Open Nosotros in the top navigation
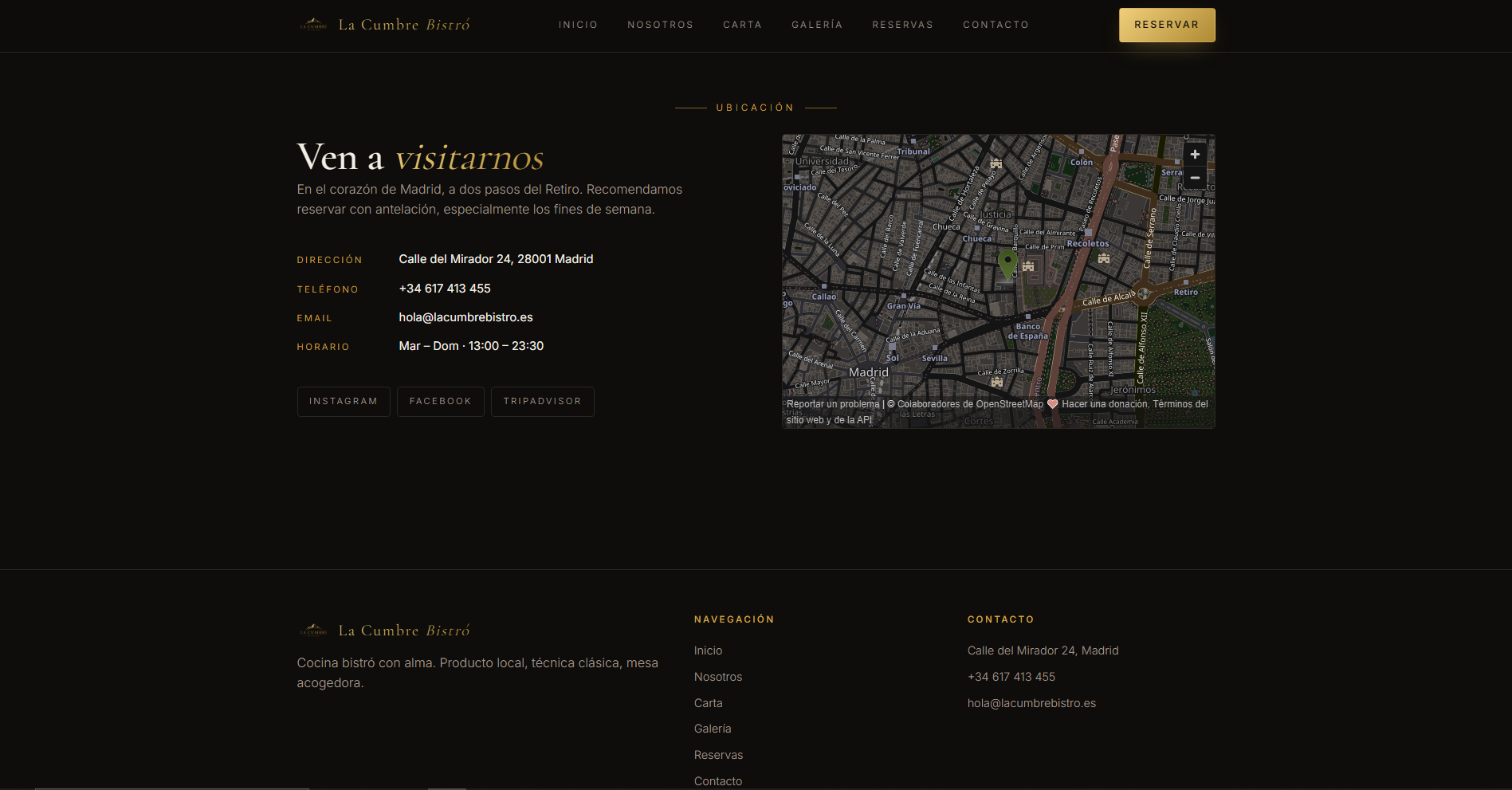The height and width of the screenshot is (790, 1512). click(660, 25)
